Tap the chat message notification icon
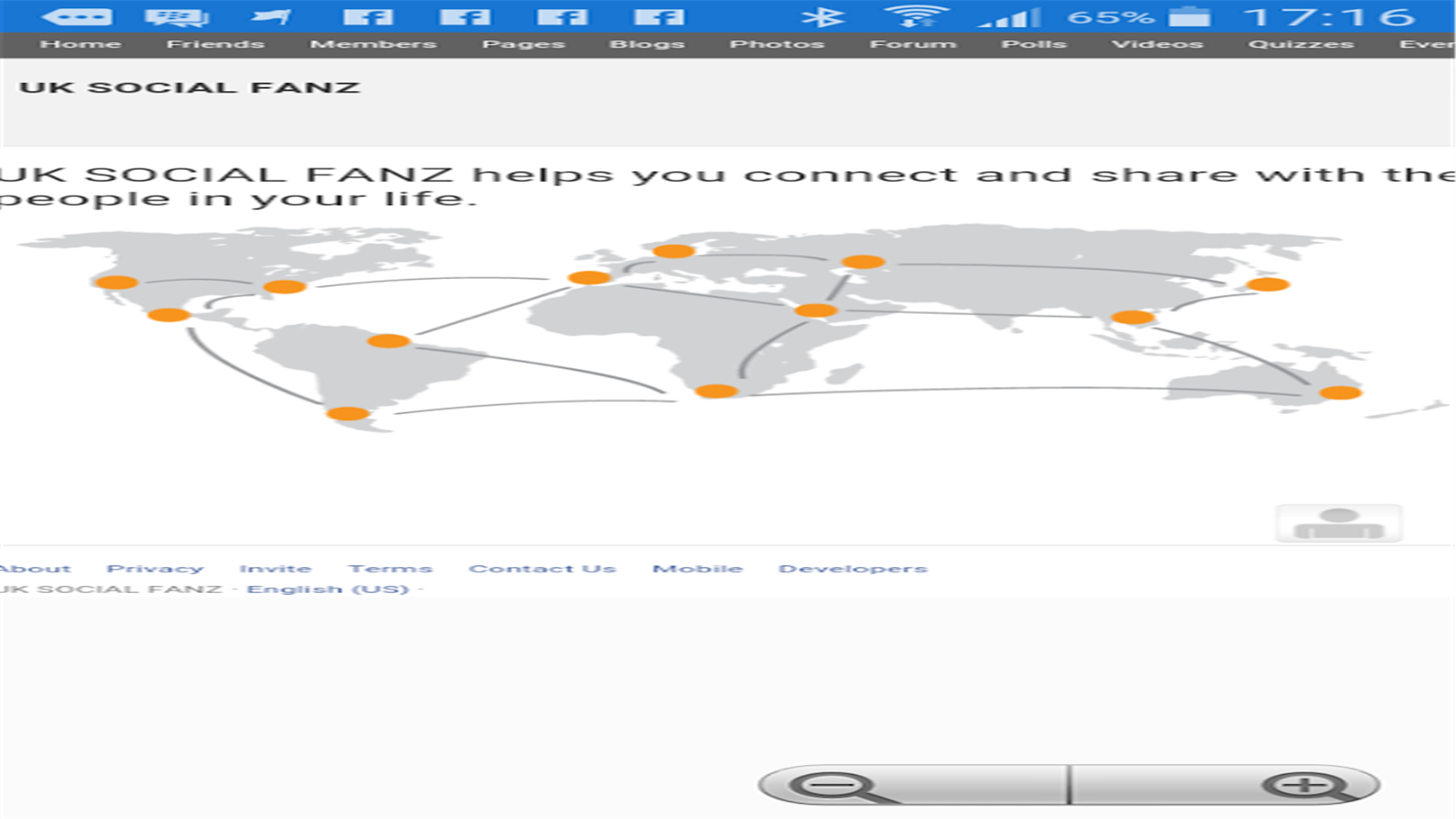 coord(176,17)
